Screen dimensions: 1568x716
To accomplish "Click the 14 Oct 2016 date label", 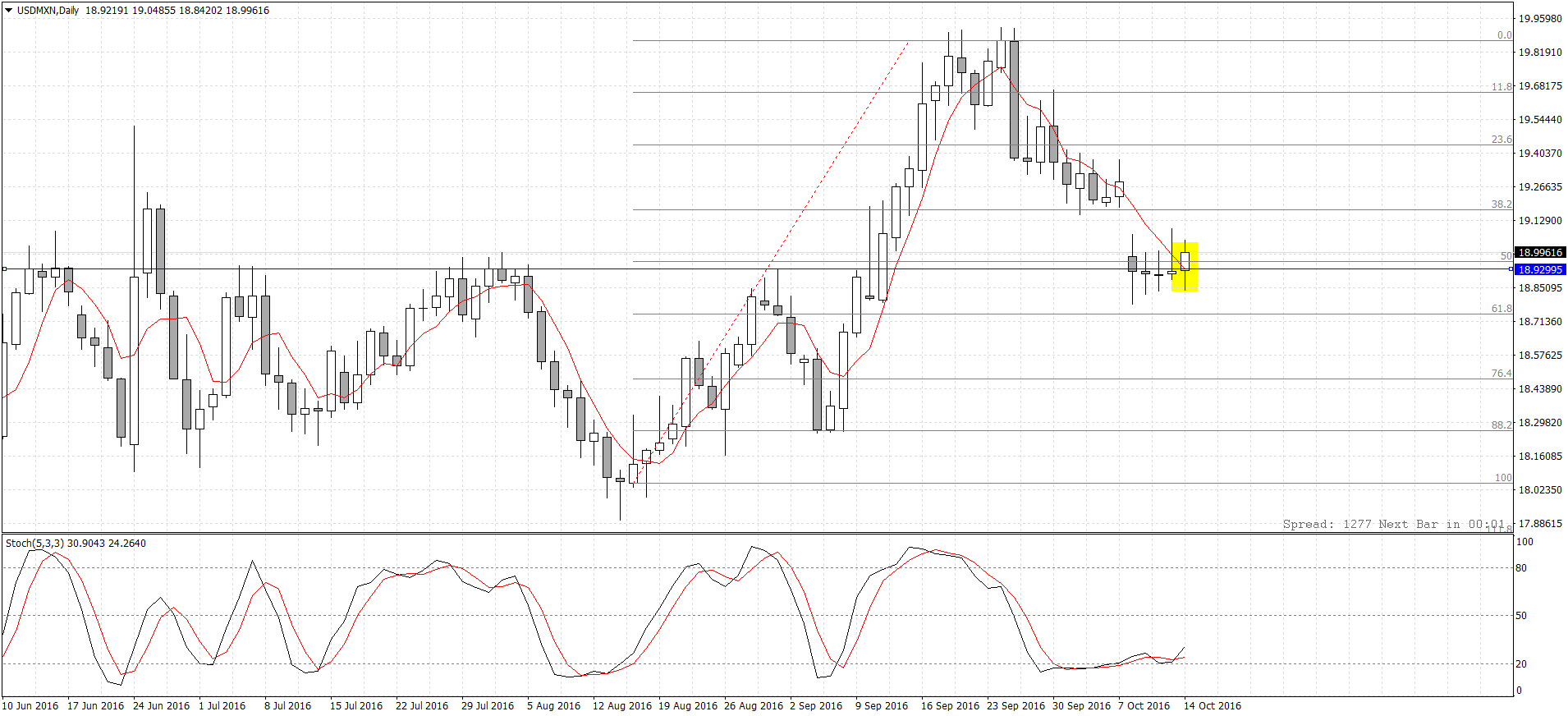I will pyautogui.click(x=1212, y=705).
